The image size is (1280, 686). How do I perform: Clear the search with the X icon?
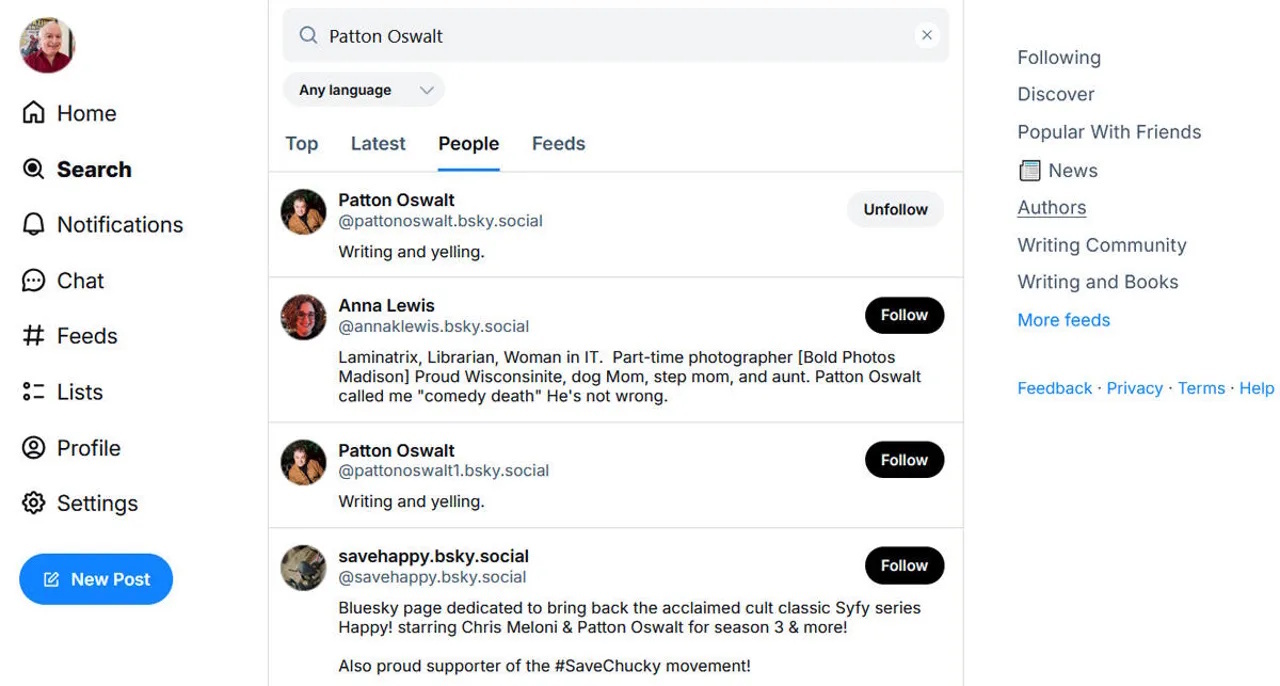(x=927, y=36)
